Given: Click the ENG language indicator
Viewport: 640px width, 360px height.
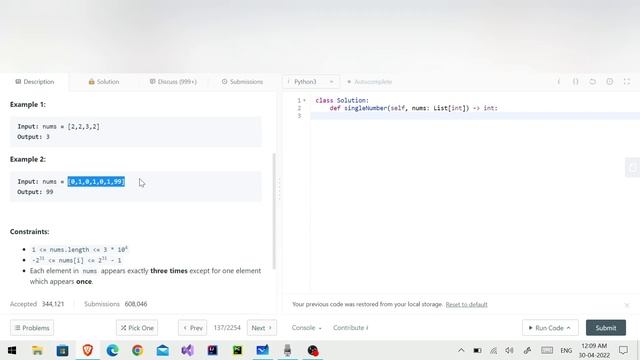Looking at the screenshot, I should pyautogui.click(x=566, y=350).
